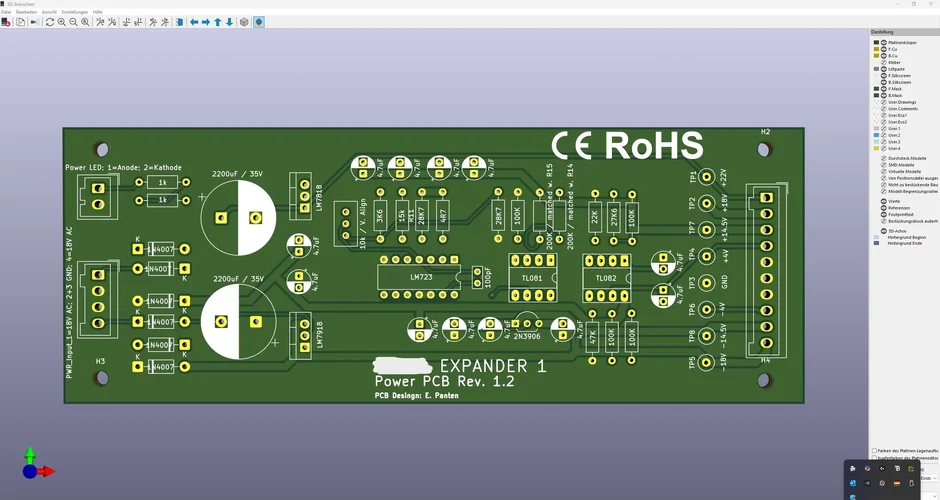The height and width of the screenshot is (500, 940).
Task: Move board right with blue right arrow
Action: (206, 22)
